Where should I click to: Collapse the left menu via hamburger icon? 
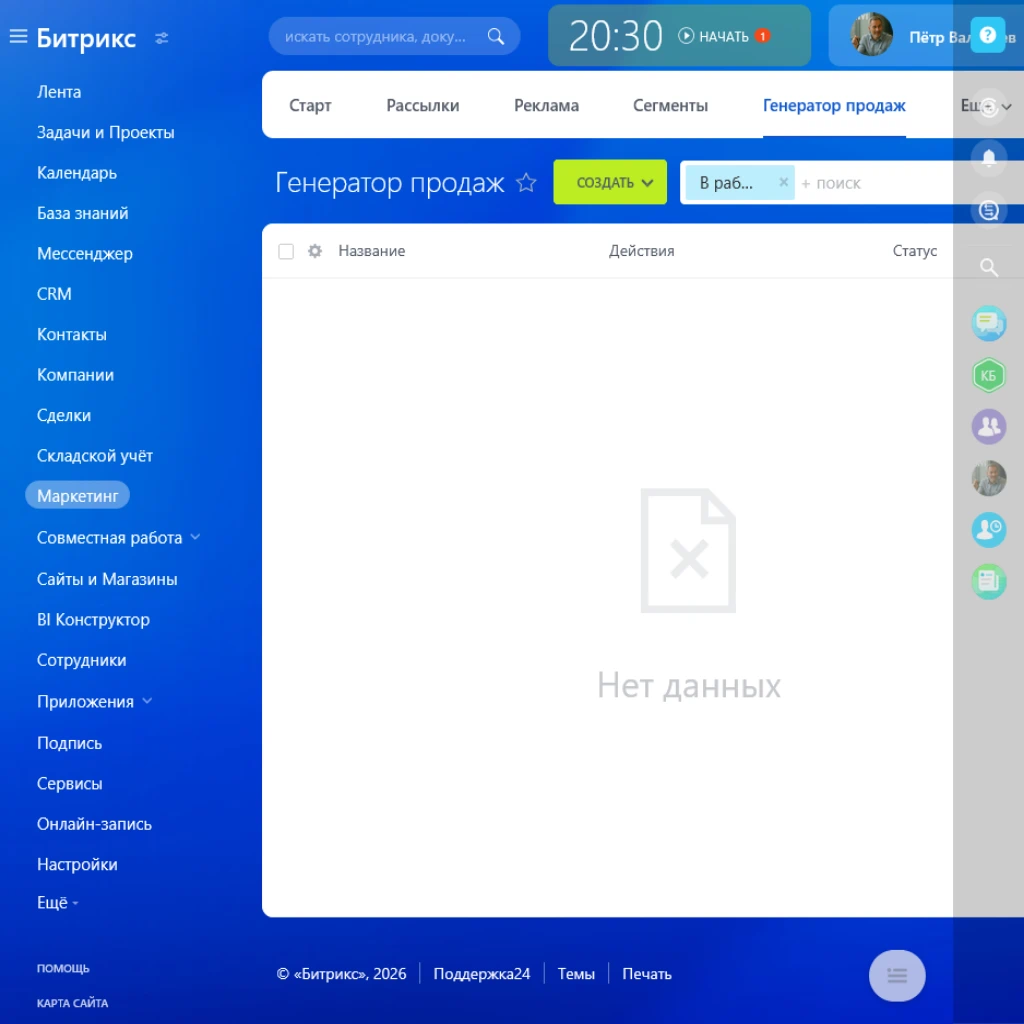coord(18,37)
